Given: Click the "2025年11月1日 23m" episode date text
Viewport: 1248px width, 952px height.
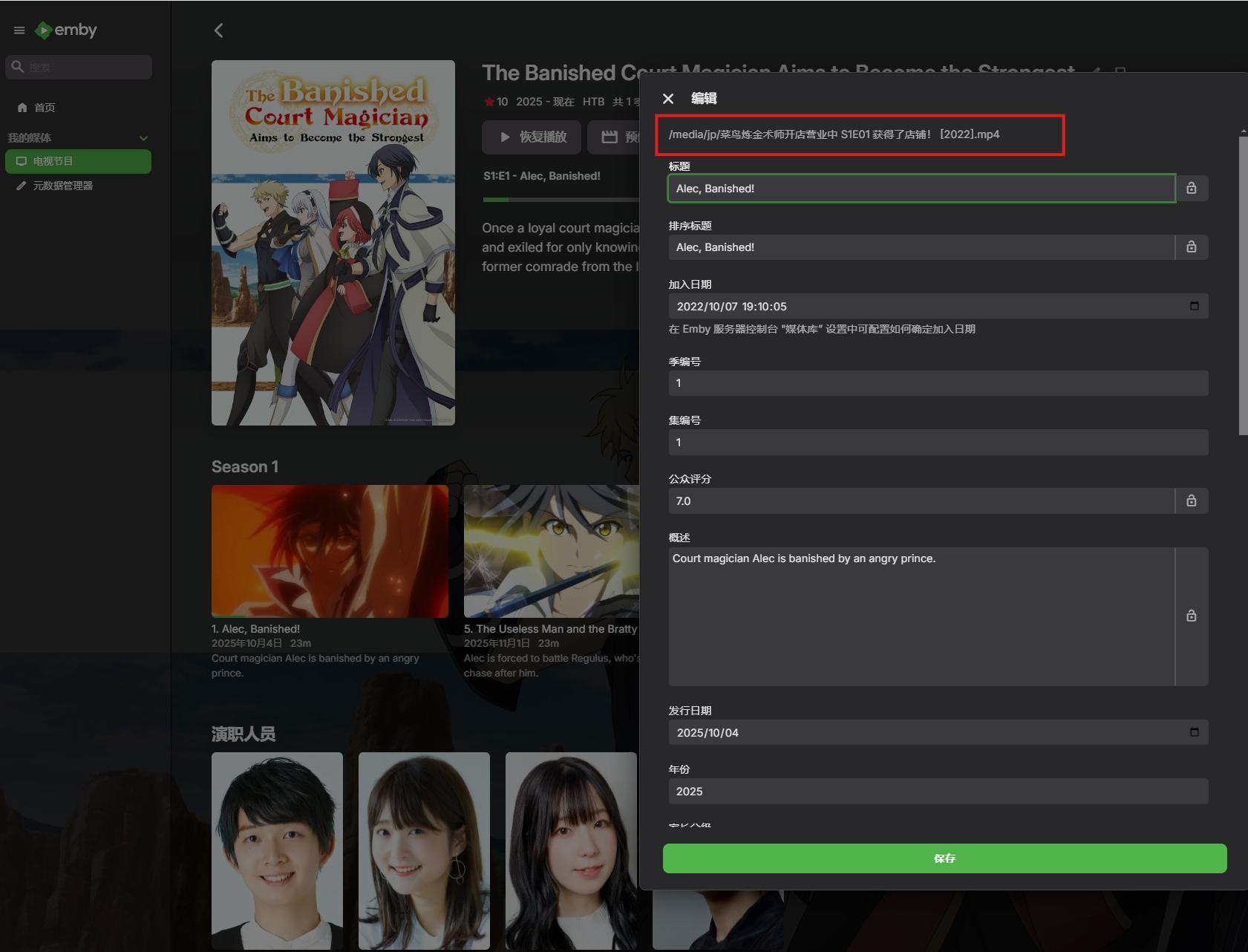Looking at the screenshot, I should (x=512, y=643).
